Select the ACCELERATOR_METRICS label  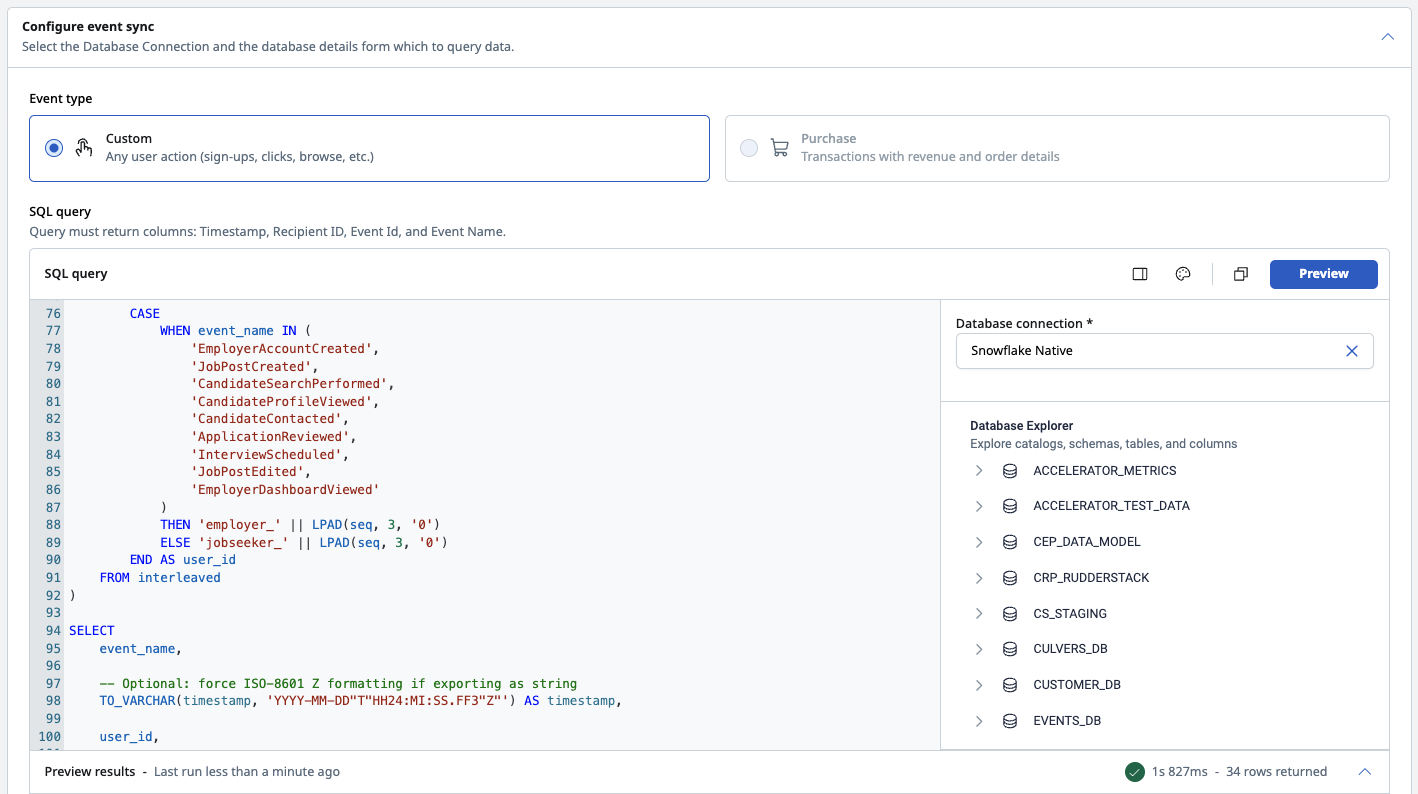[x=1104, y=471]
